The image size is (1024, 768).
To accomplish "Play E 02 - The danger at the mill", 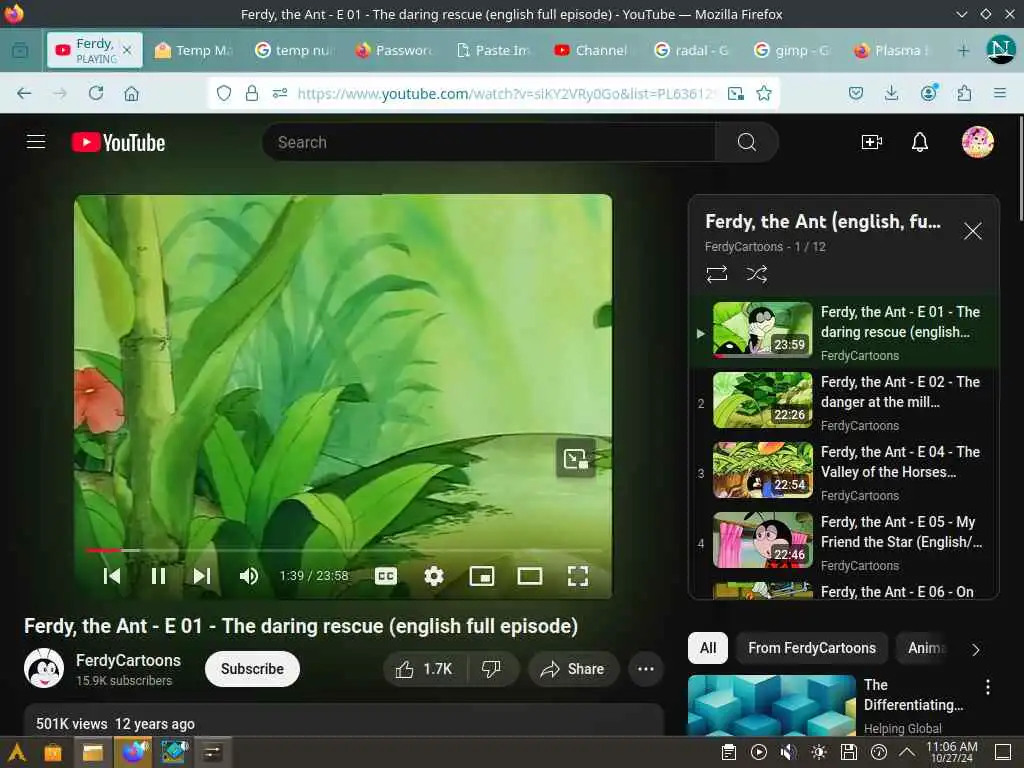I will click(x=844, y=402).
